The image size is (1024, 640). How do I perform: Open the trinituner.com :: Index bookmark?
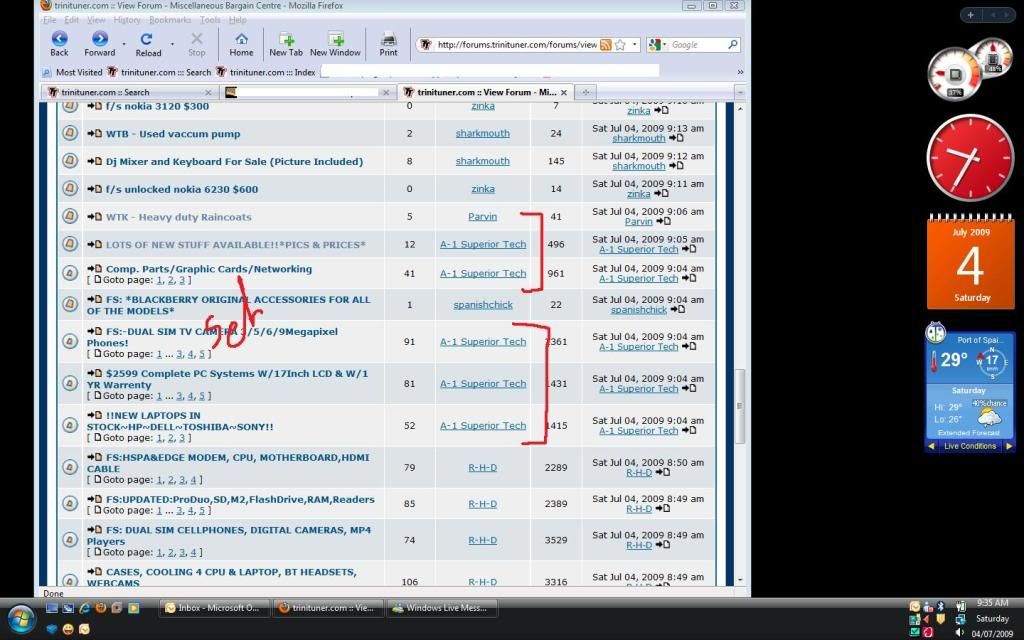pos(266,72)
